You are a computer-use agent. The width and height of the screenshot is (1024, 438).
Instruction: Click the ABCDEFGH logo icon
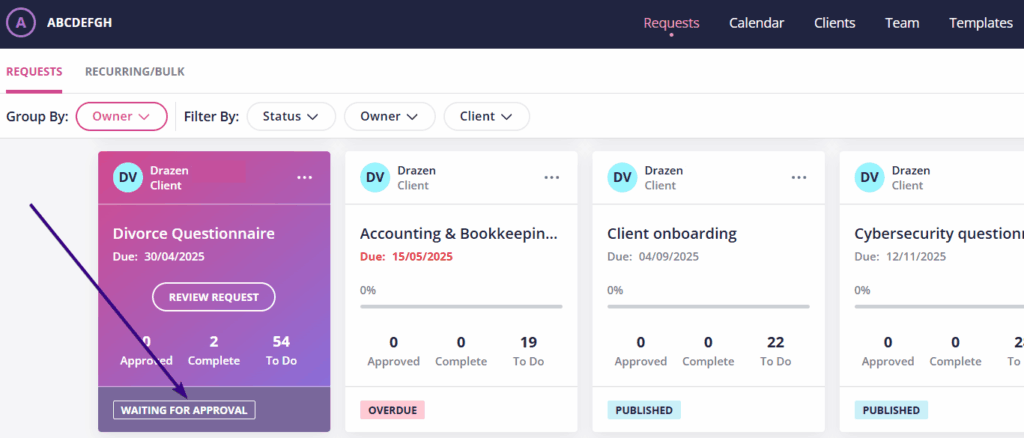[21, 23]
